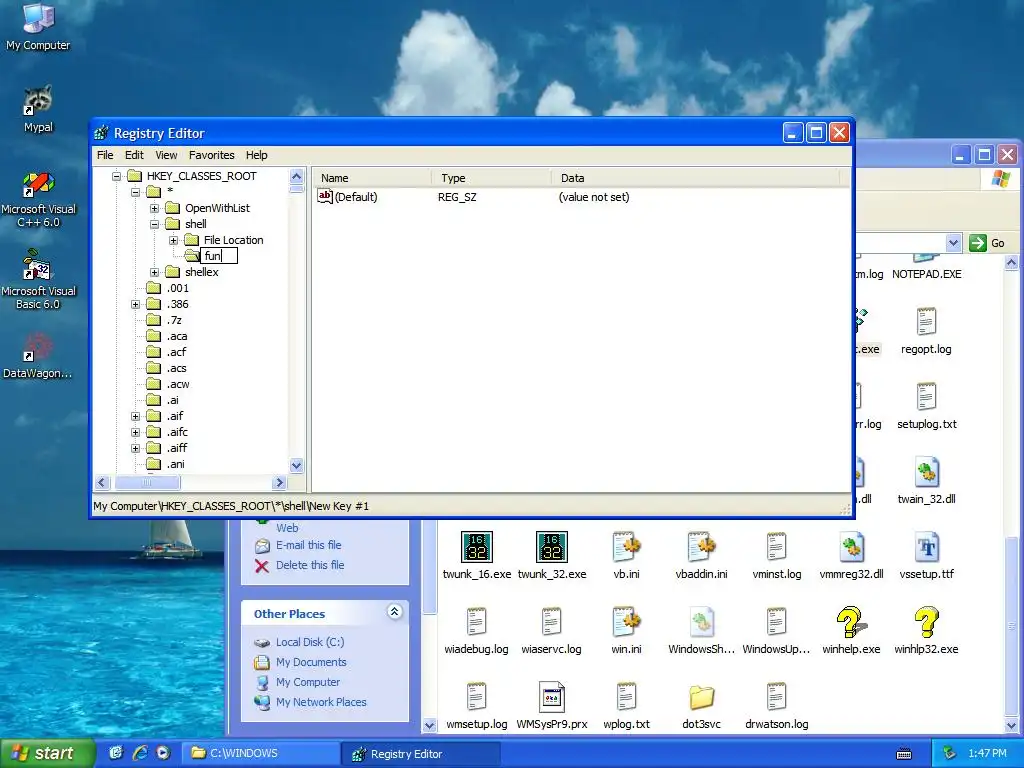Select the Microsoft Visual Basic 6.0 shortcut

[38, 280]
